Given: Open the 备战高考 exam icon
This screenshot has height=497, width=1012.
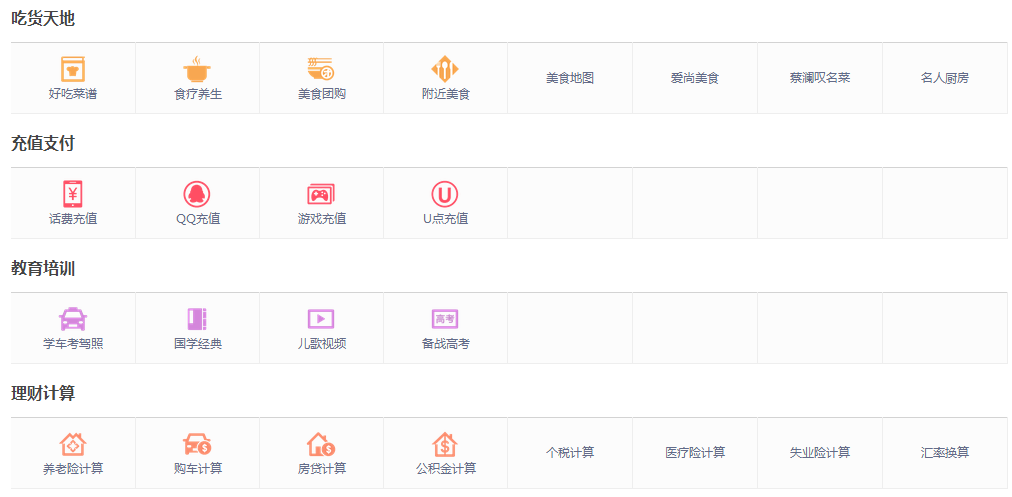Looking at the screenshot, I should [x=445, y=319].
